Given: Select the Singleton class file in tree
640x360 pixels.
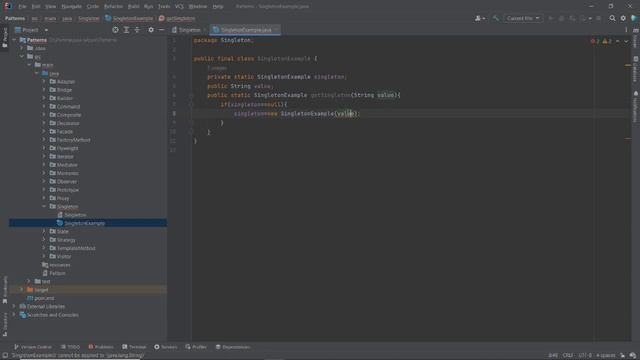Looking at the screenshot, I should coord(76,215).
